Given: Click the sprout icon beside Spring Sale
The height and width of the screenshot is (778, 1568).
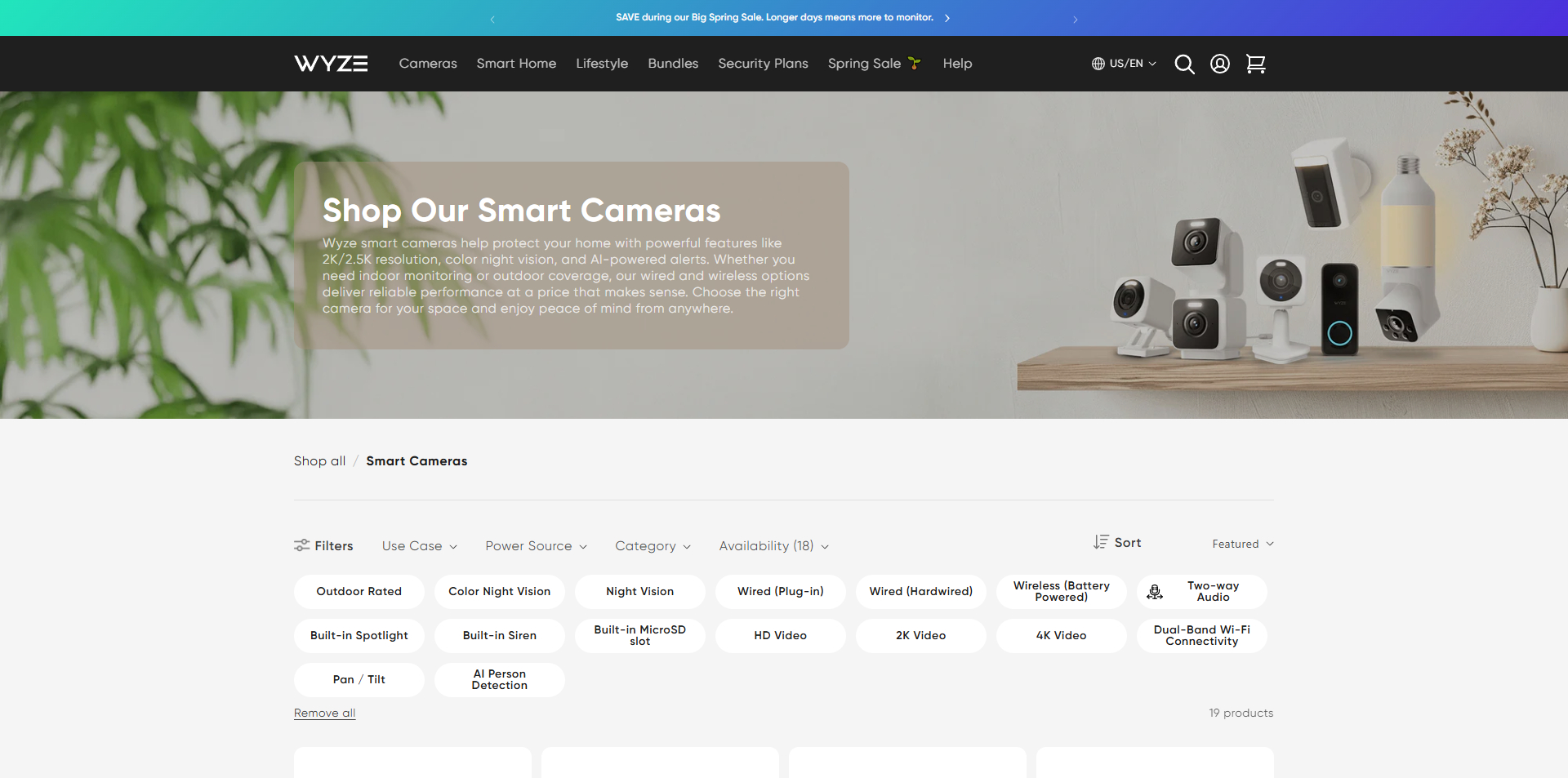Looking at the screenshot, I should [x=915, y=63].
